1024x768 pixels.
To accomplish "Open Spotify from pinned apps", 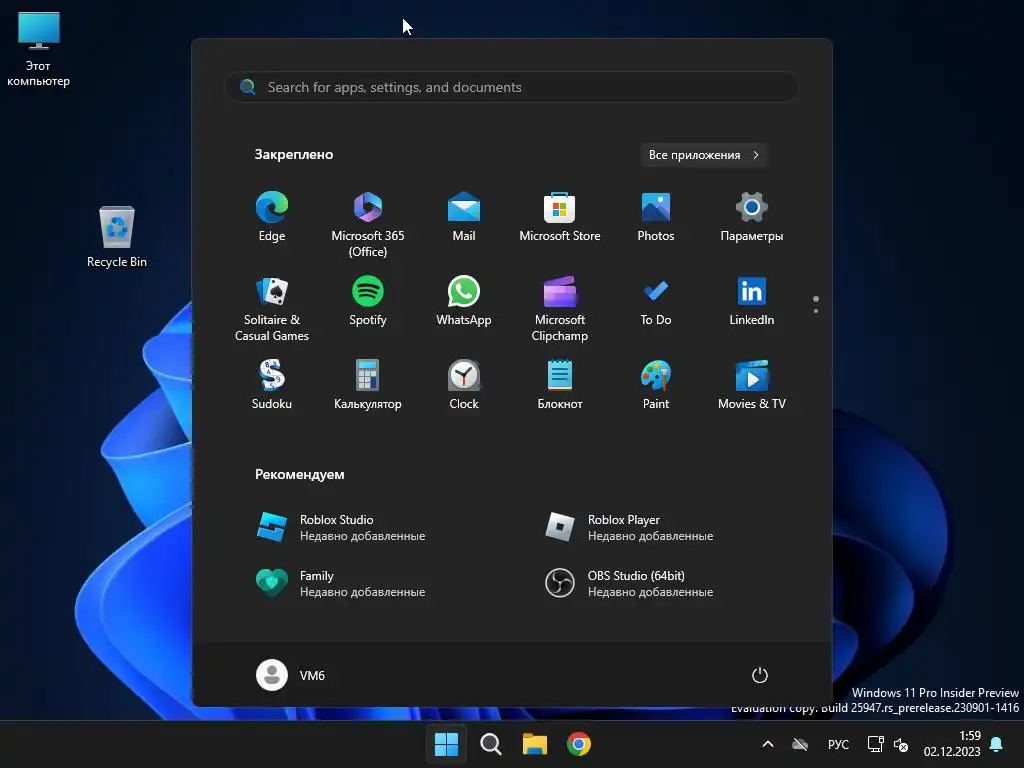I will pyautogui.click(x=368, y=302).
